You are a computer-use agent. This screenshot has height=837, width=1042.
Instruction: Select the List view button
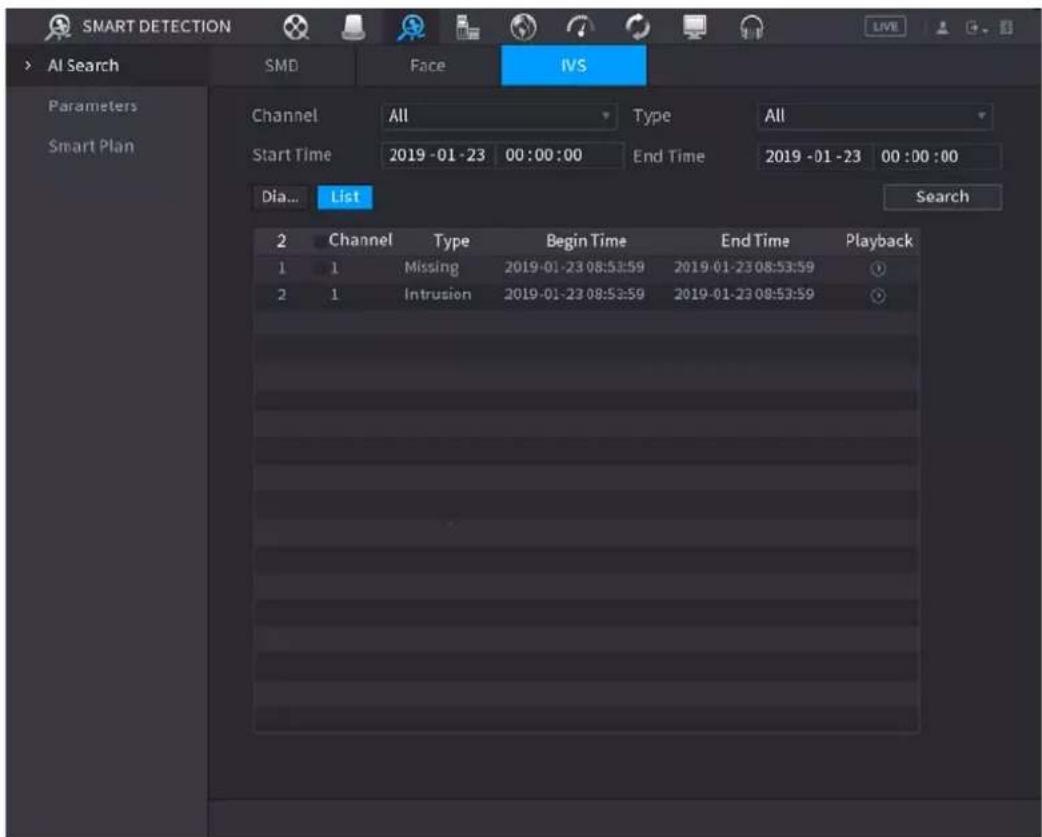coord(345,197)
